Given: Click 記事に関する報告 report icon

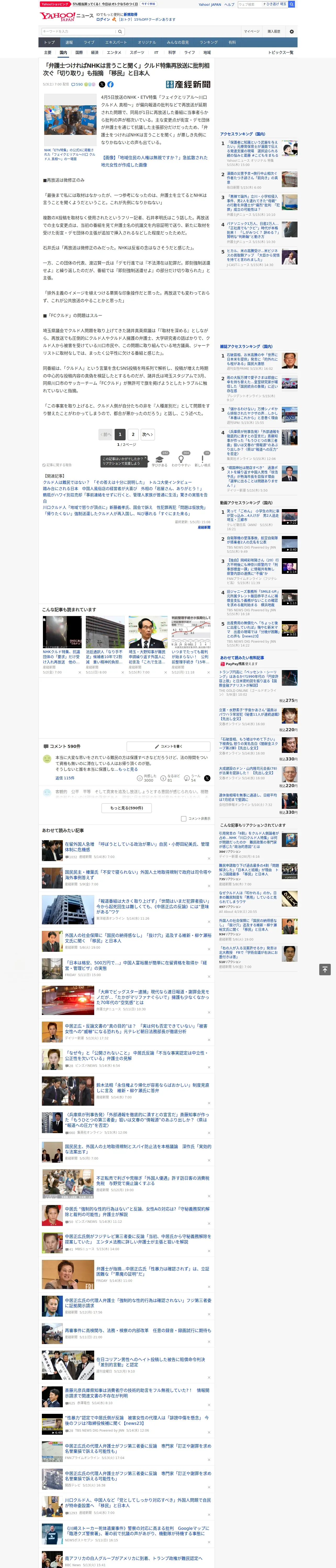Looking at the screenshot, I should 57,465.
